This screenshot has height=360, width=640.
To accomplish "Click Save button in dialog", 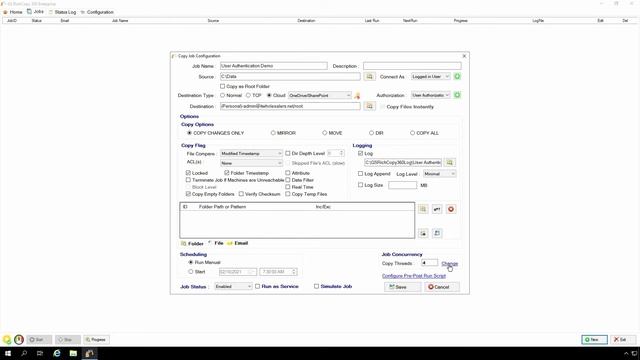I will [x=402, y=287].
